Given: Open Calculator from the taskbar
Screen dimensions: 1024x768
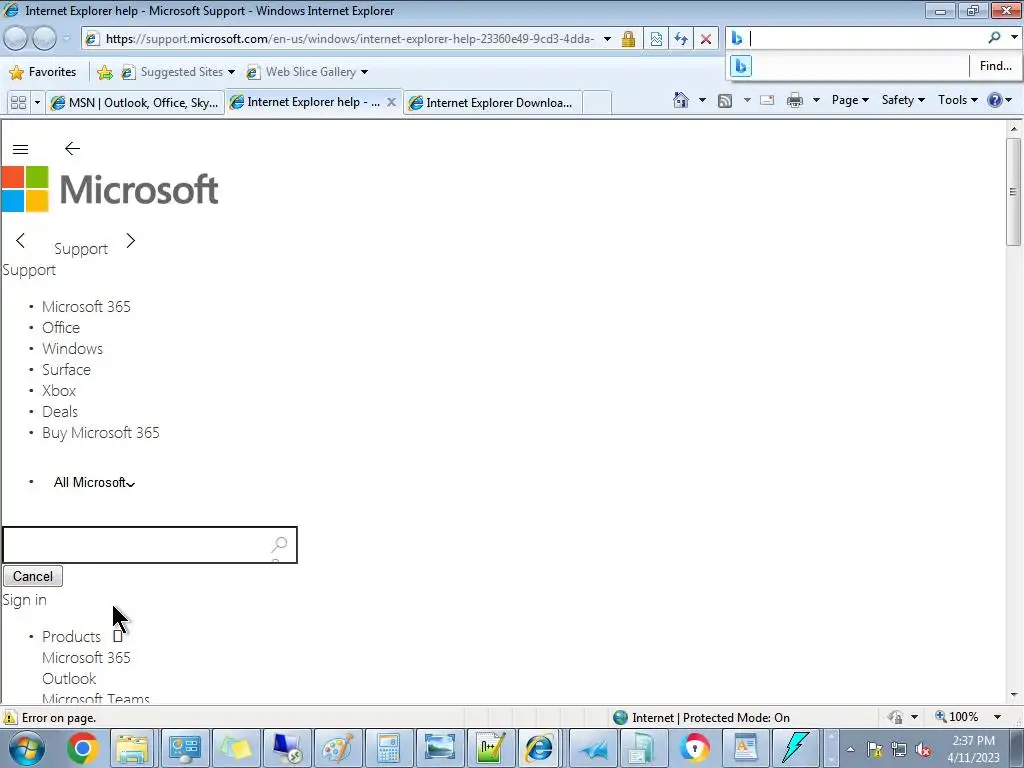Looking at the screenshot, I should 388,748.
